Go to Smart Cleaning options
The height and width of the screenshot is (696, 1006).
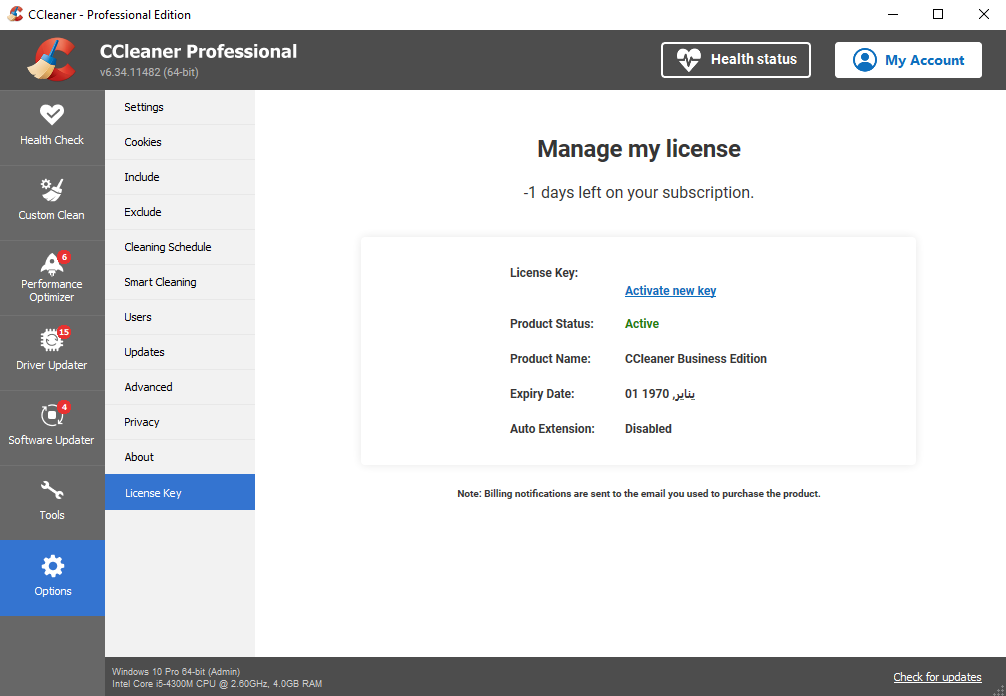tap(180, 282)
